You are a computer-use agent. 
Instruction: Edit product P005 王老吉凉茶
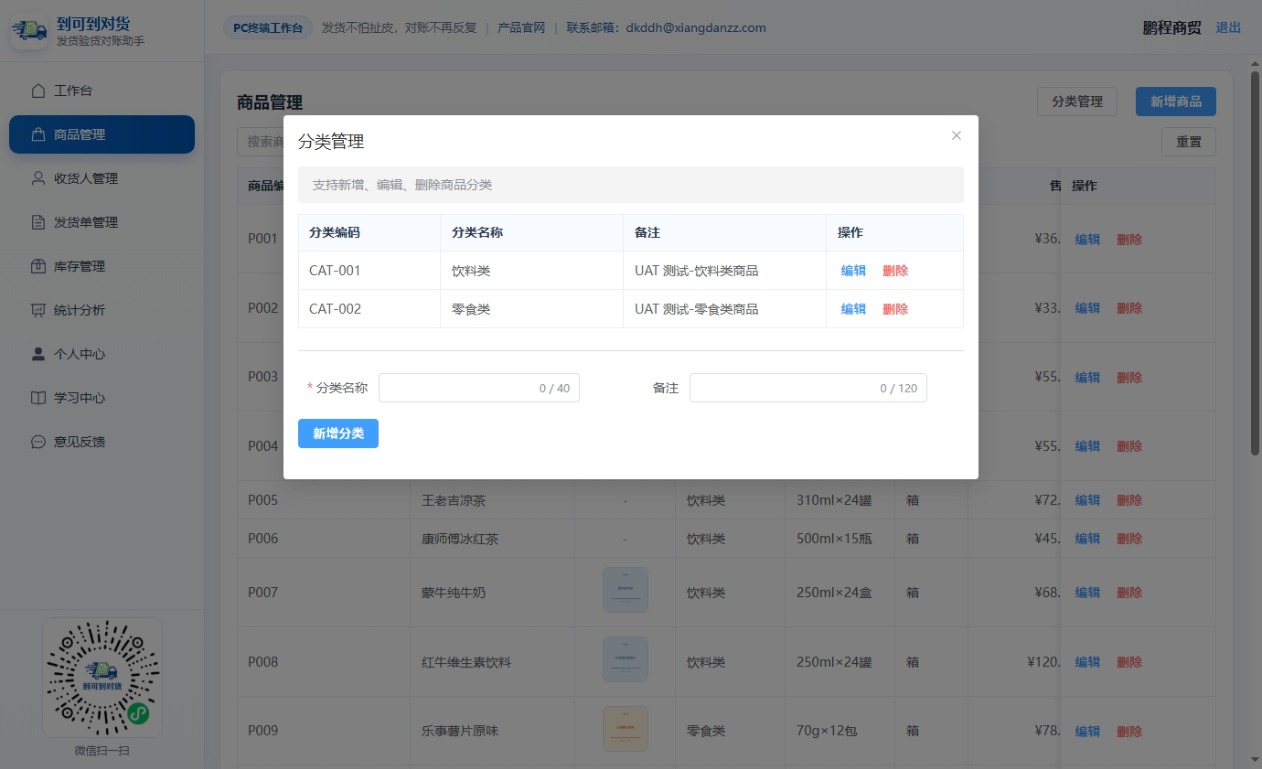point(1087,501)
